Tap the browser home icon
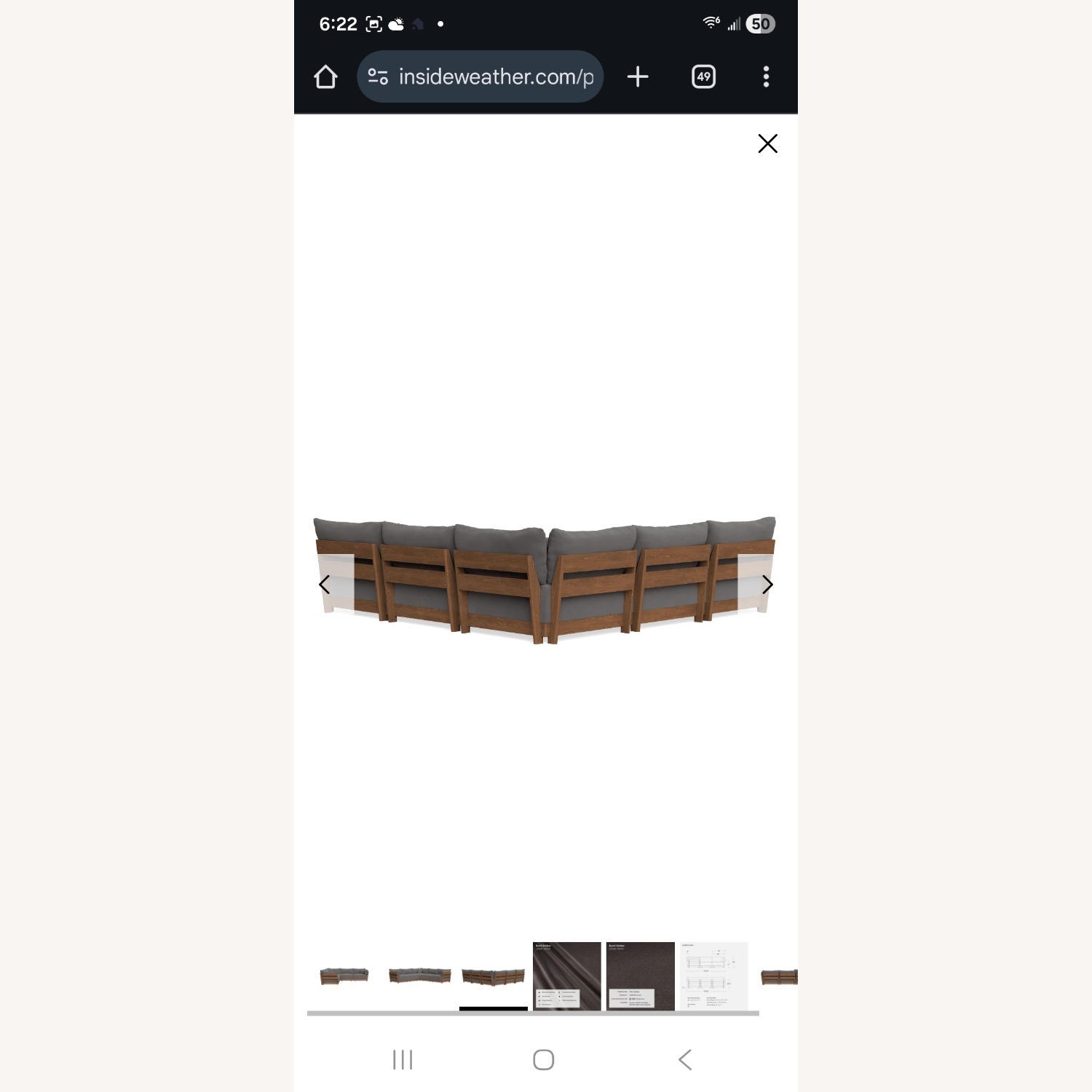 coord(325,76)
